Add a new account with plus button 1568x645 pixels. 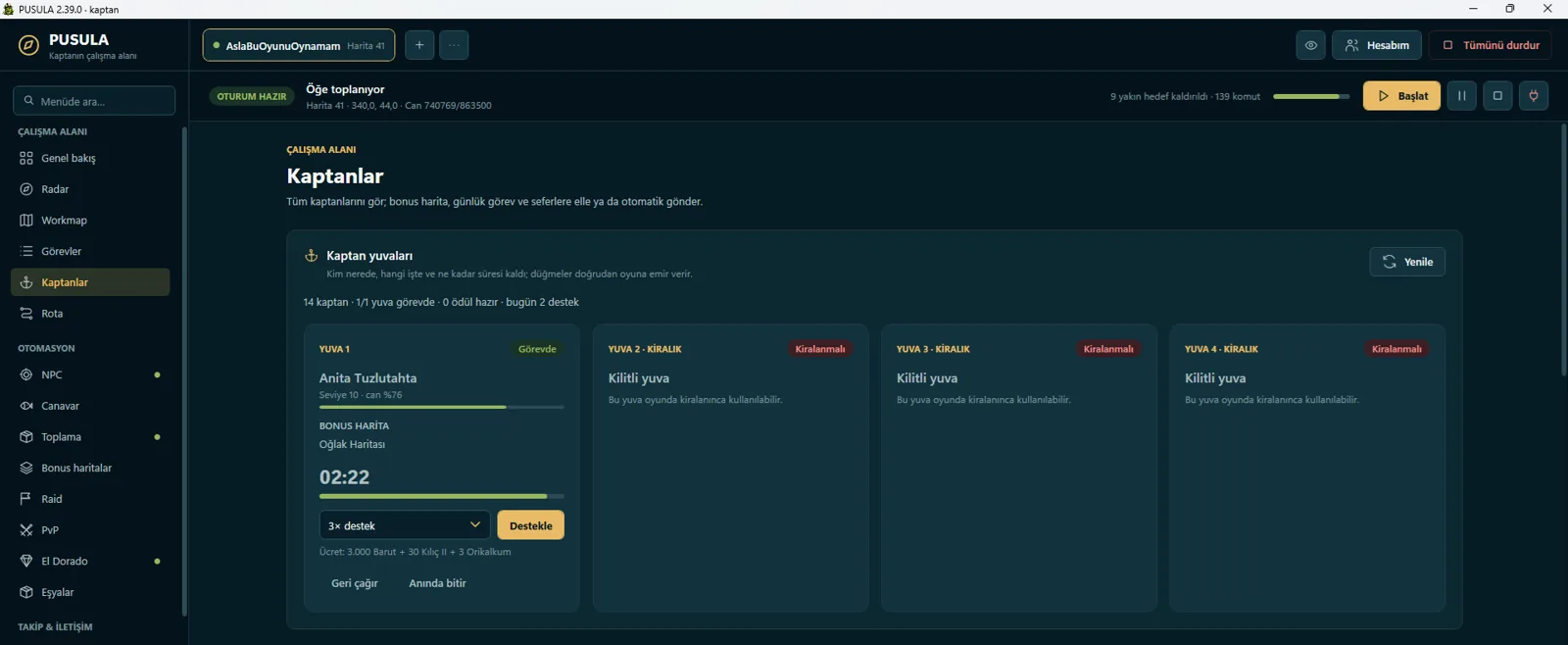tap(419, 45)
